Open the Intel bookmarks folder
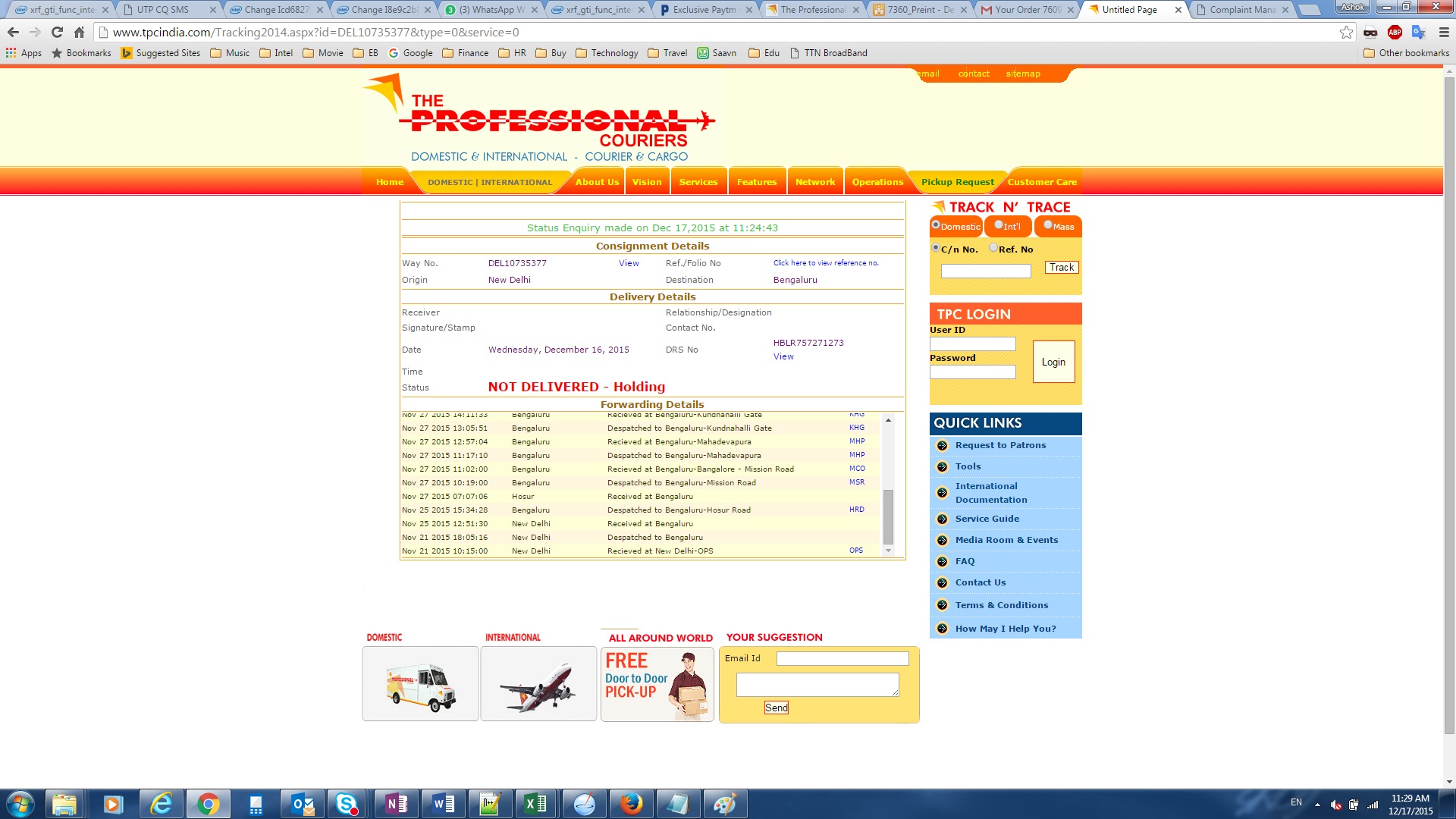 coord(276,53)
